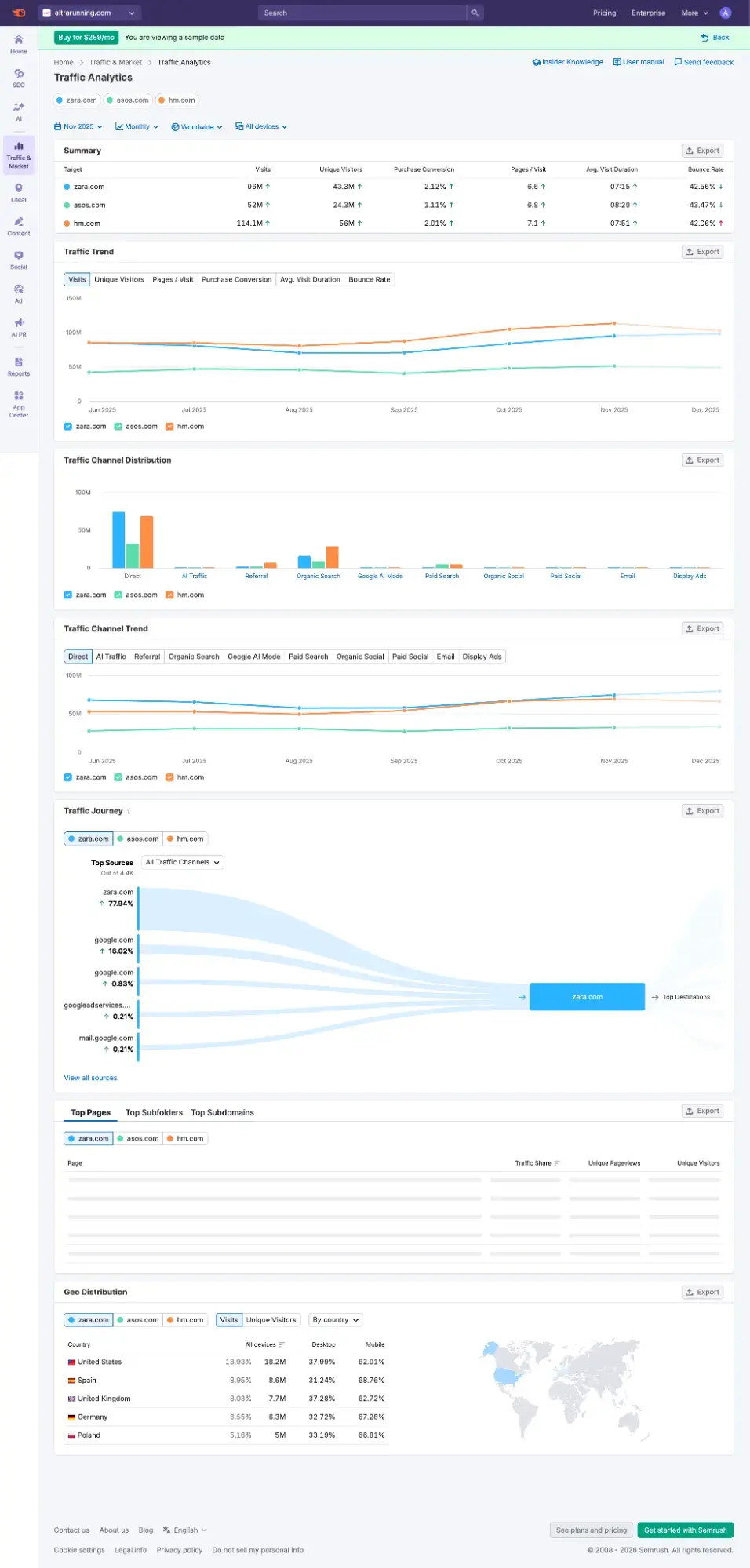Open the altrarunning.com project dropdown
Viewport: 750px width, 1568px height.
(89, 13)
